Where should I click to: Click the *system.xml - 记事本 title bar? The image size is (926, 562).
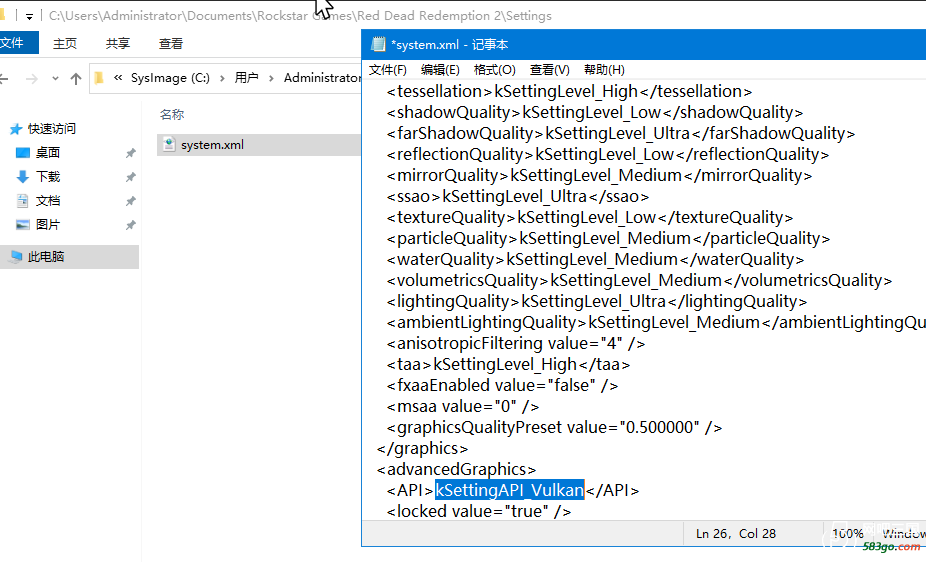pyautogui.click(x=644, y=44)
